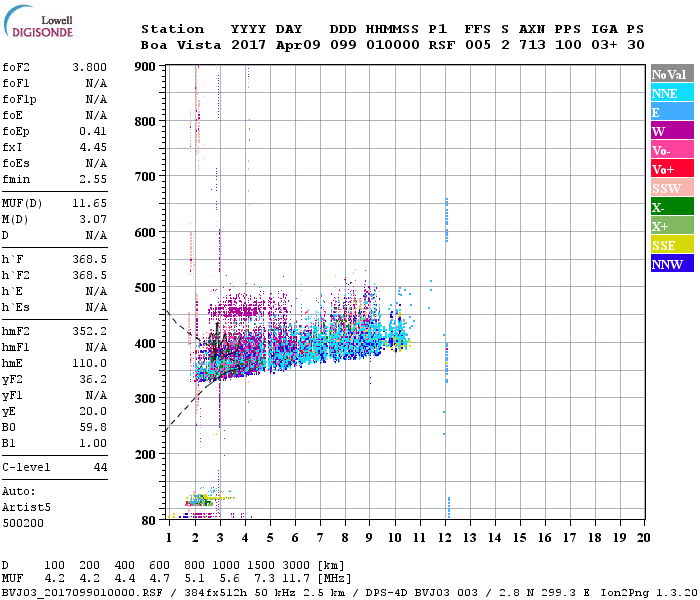The height and width of the screenshot is (600, 700).
Task: Select the hmF2 value 352.2
Action: [89, 331]
